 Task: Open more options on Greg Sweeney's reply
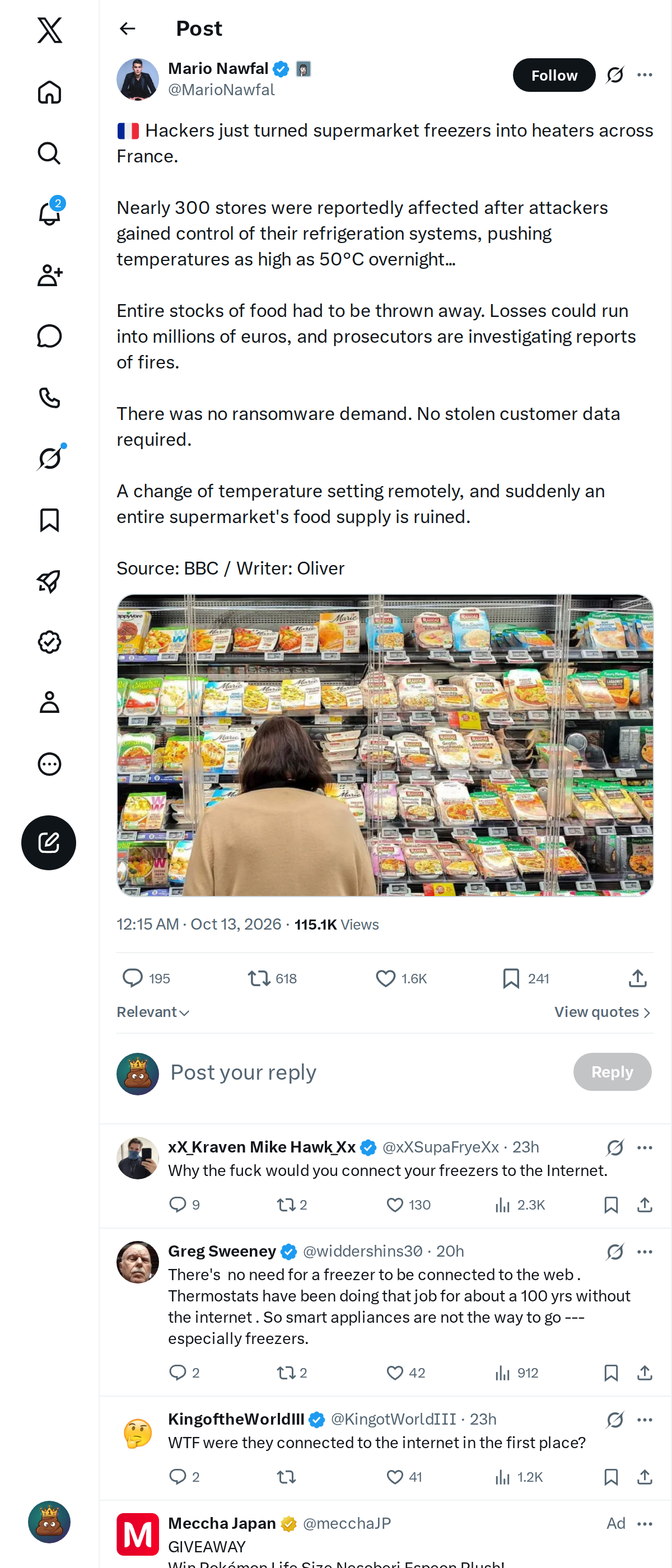pyautogui.click(x=645, y=1252)
